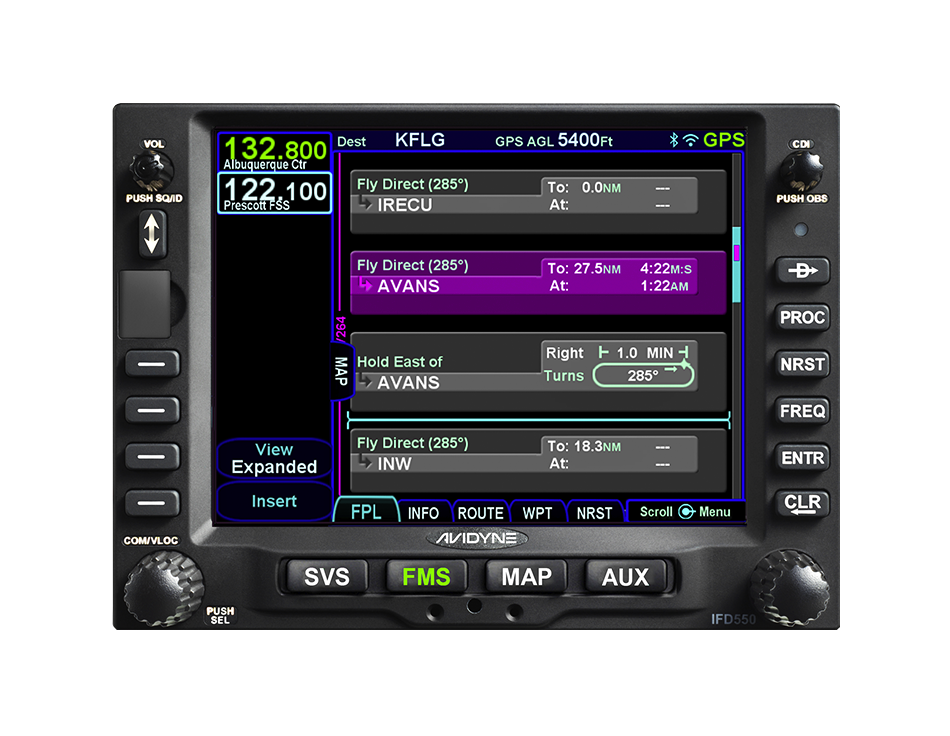Select the FMS page key

click(426, 576)
